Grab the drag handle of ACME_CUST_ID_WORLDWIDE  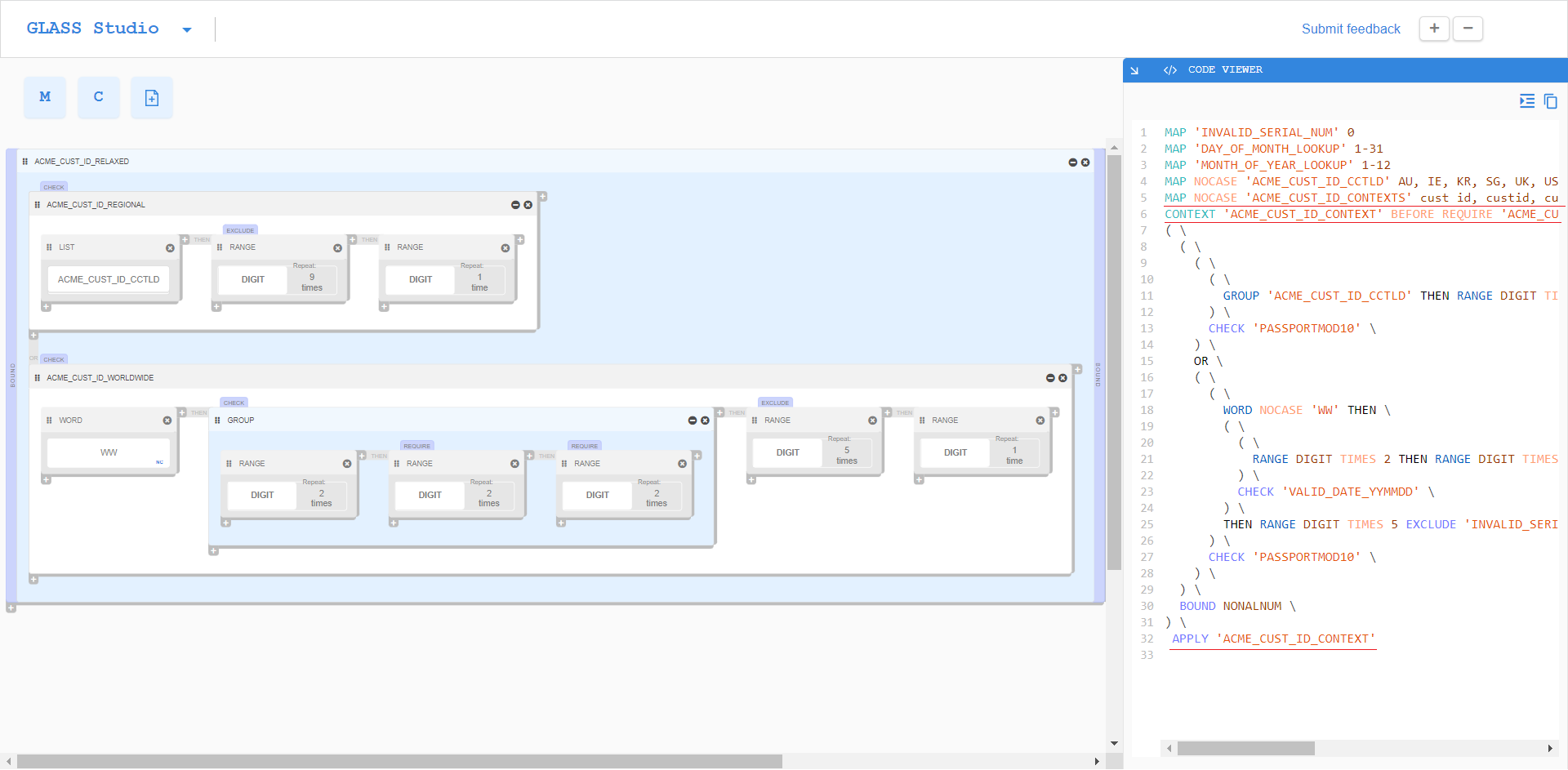pyautogui.click(x=37, y=378)
